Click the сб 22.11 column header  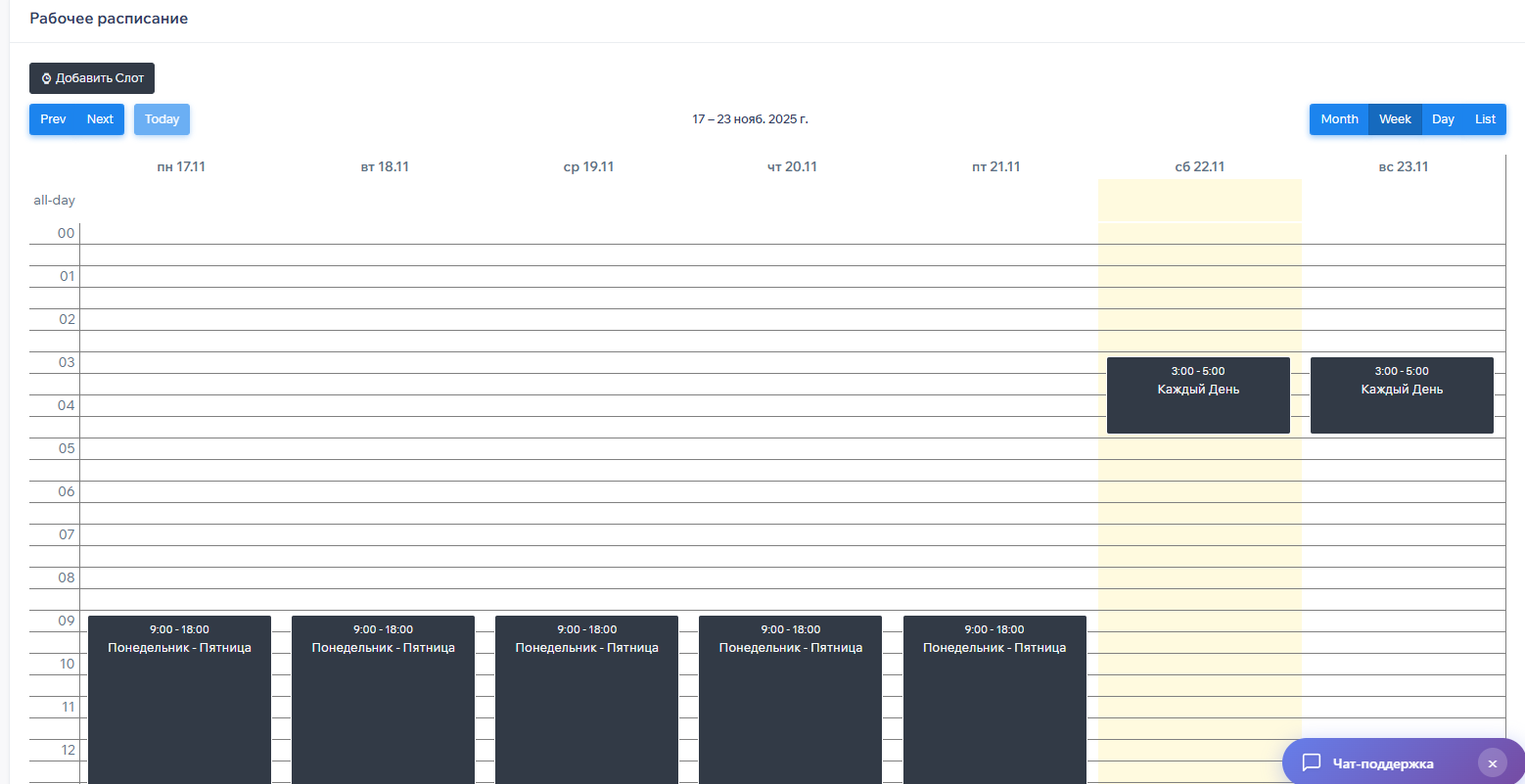(x=1199, y=166)
